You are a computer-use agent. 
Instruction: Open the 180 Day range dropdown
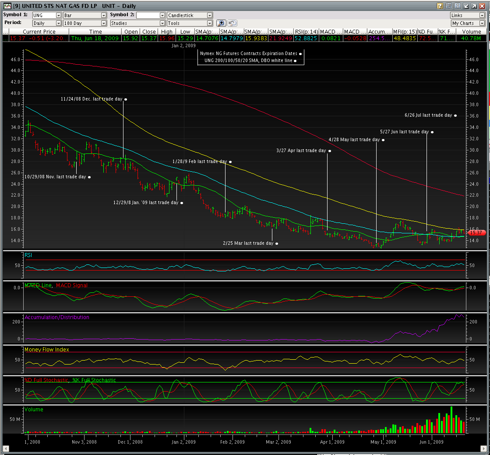tap(104, 23)
